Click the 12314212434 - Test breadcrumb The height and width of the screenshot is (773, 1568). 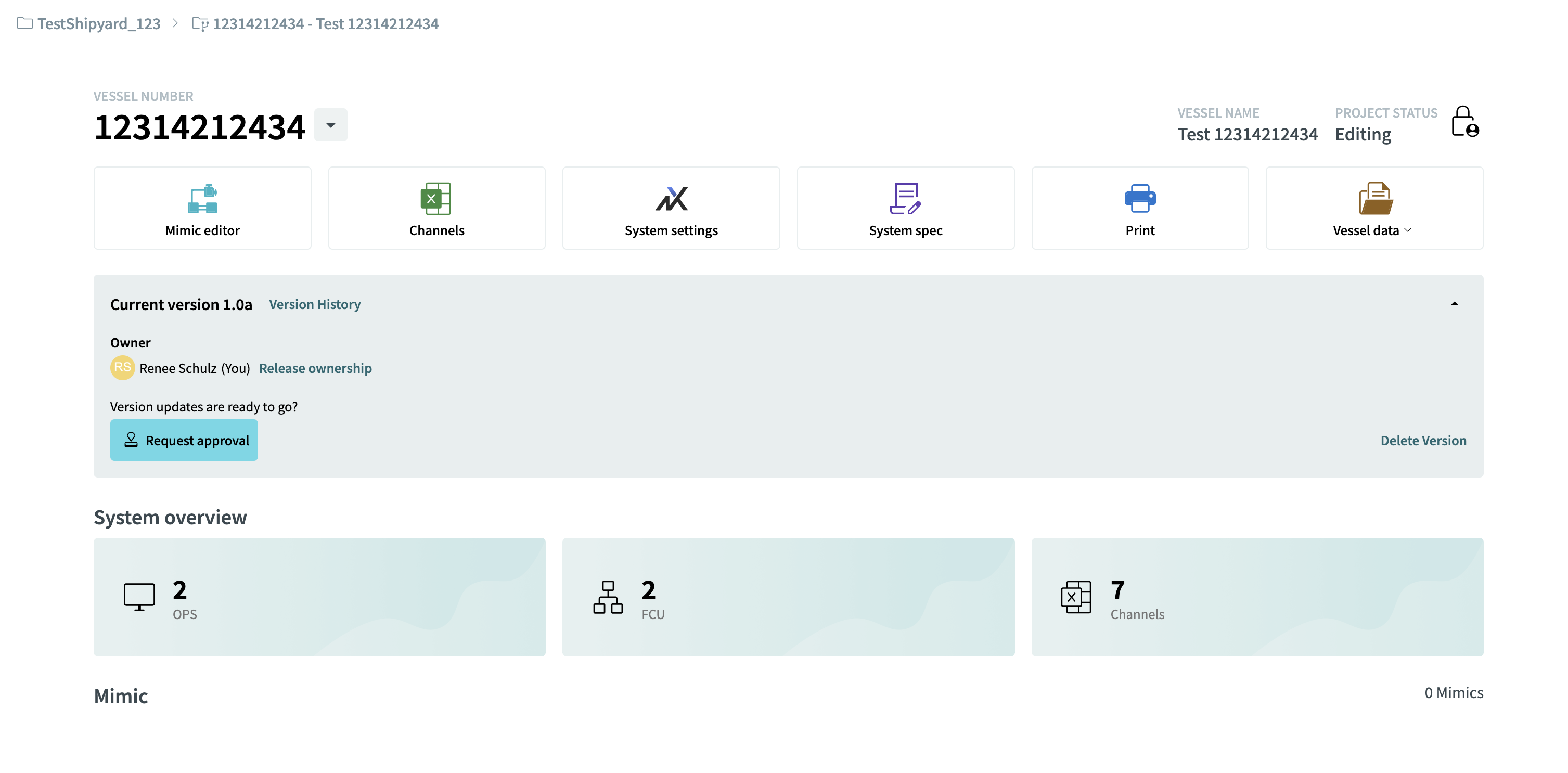tap(325, 23)
